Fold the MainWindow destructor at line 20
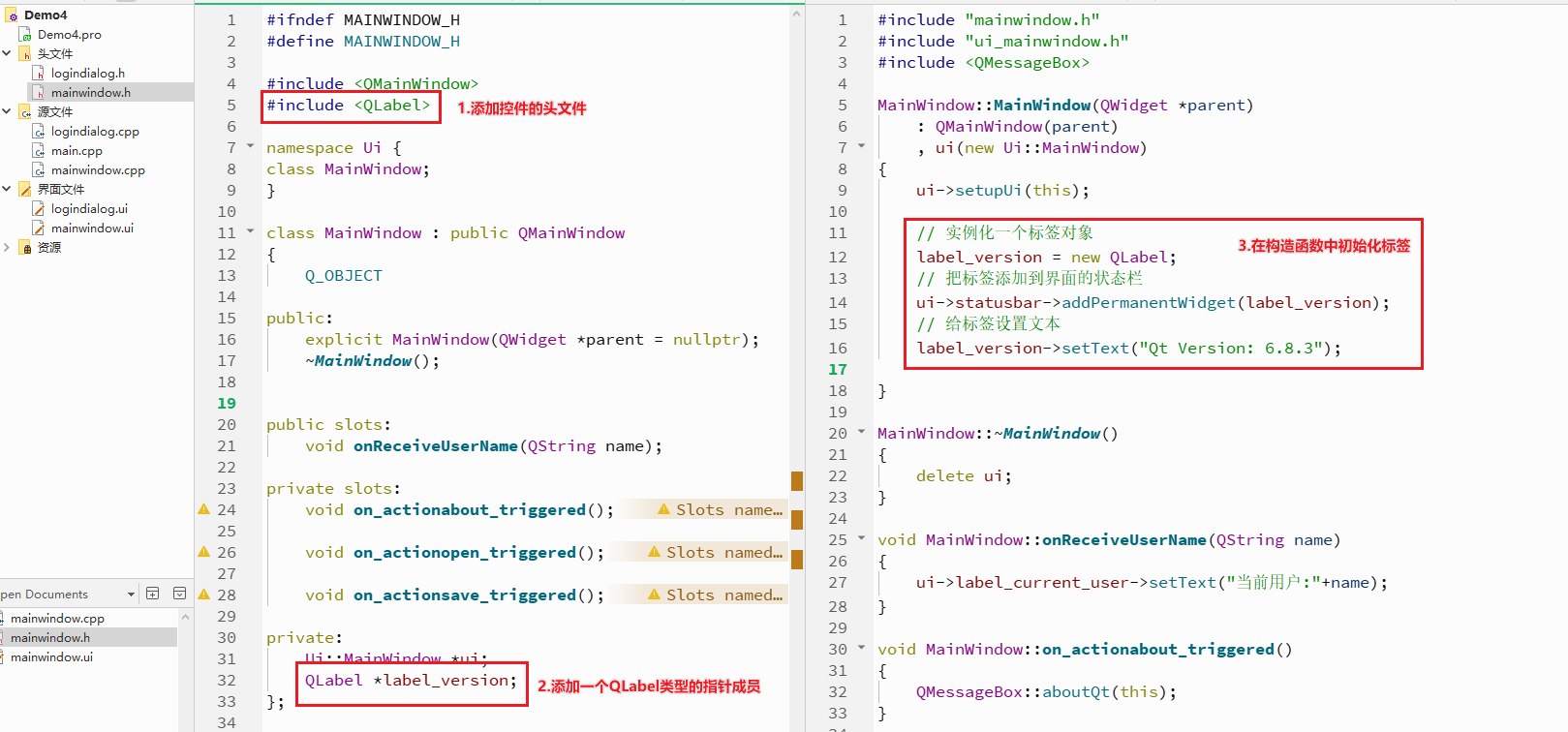 tap(861, 432)
